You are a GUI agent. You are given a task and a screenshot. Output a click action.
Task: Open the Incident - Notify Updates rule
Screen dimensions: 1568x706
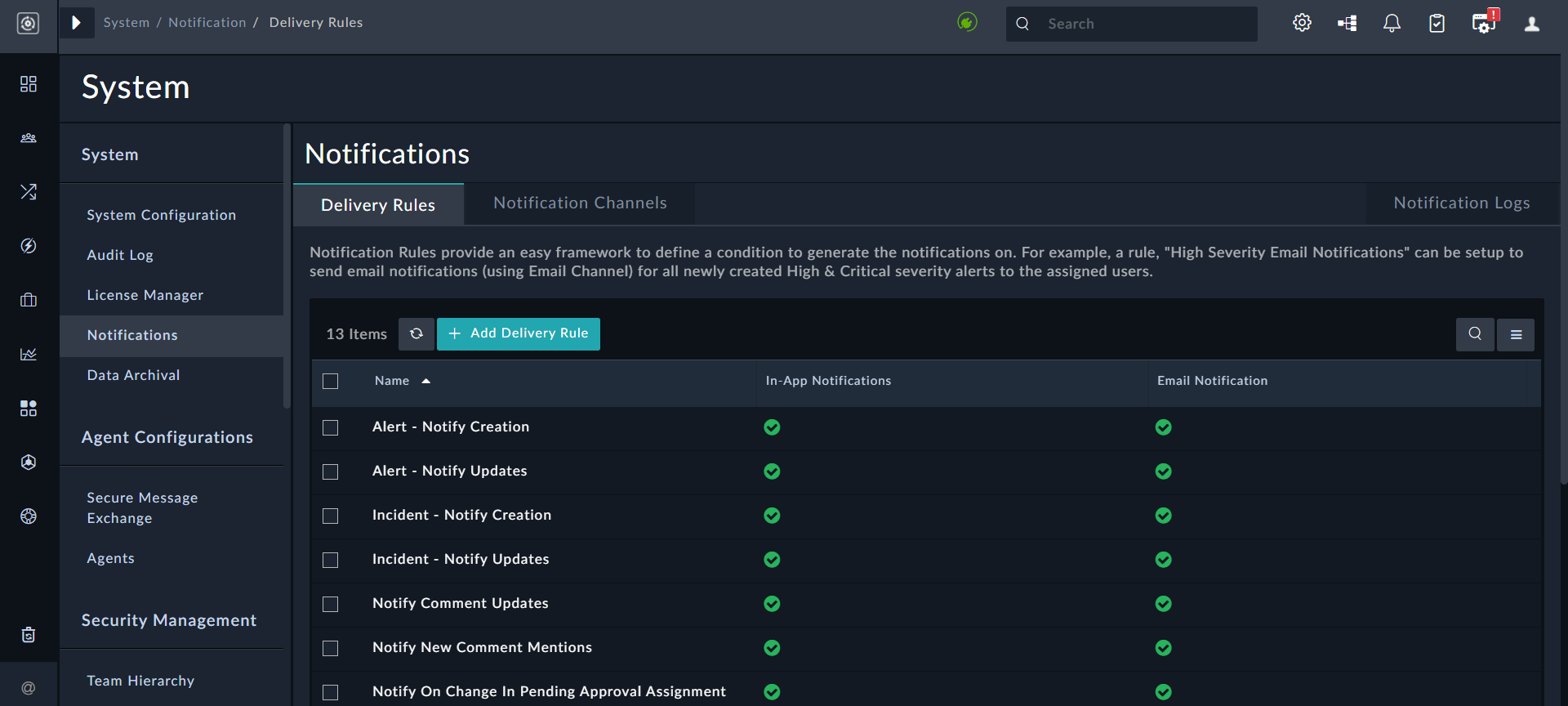click(461, 559)
